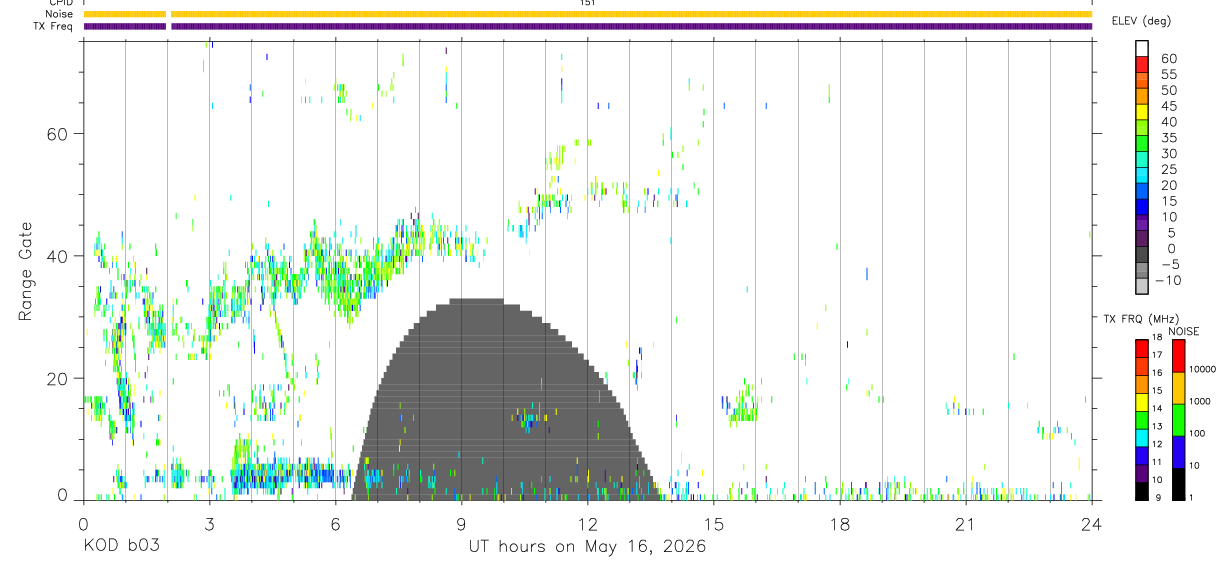Click the 9 tick label on UT axis
This screenshot has height=567, width=1228.
coord(461,524)
